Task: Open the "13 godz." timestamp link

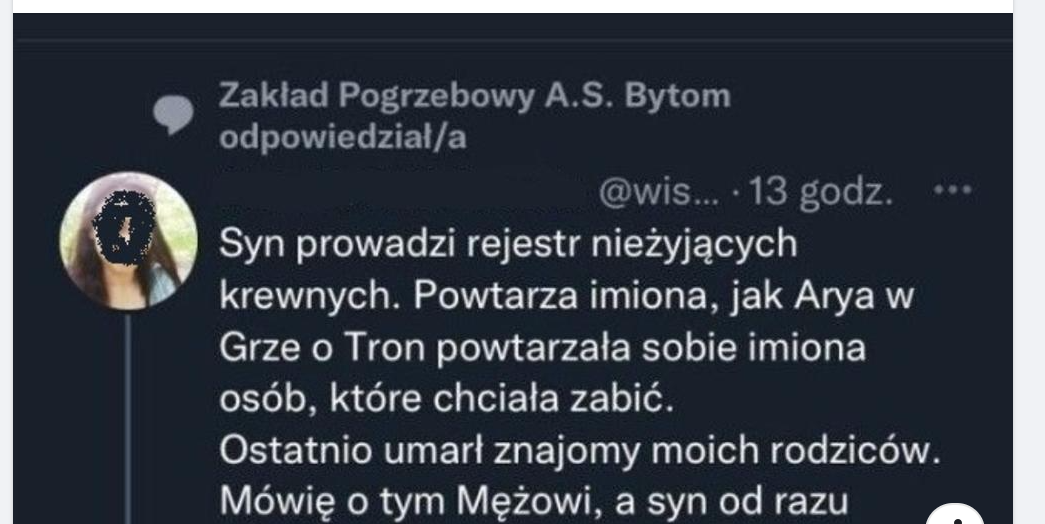Action: (x=820, y=191)
